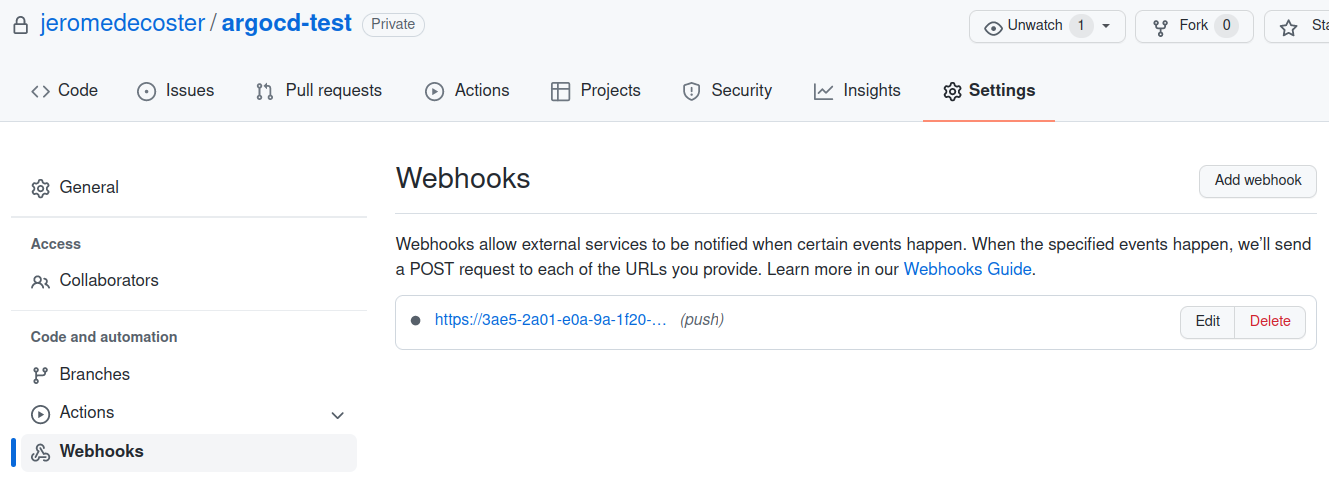1329x482 pixels.
Task: Open the Projects tab table icon
Action: [x=560, y=91]
